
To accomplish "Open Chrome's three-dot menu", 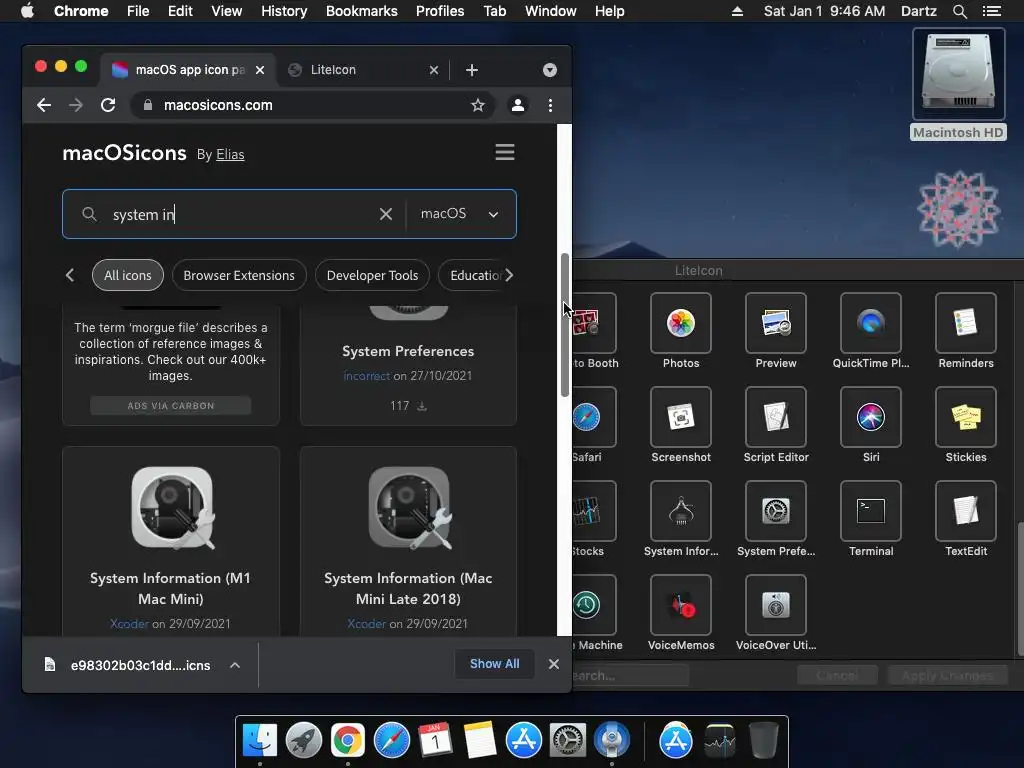I will pyautogui.click(x=551, y=105).
